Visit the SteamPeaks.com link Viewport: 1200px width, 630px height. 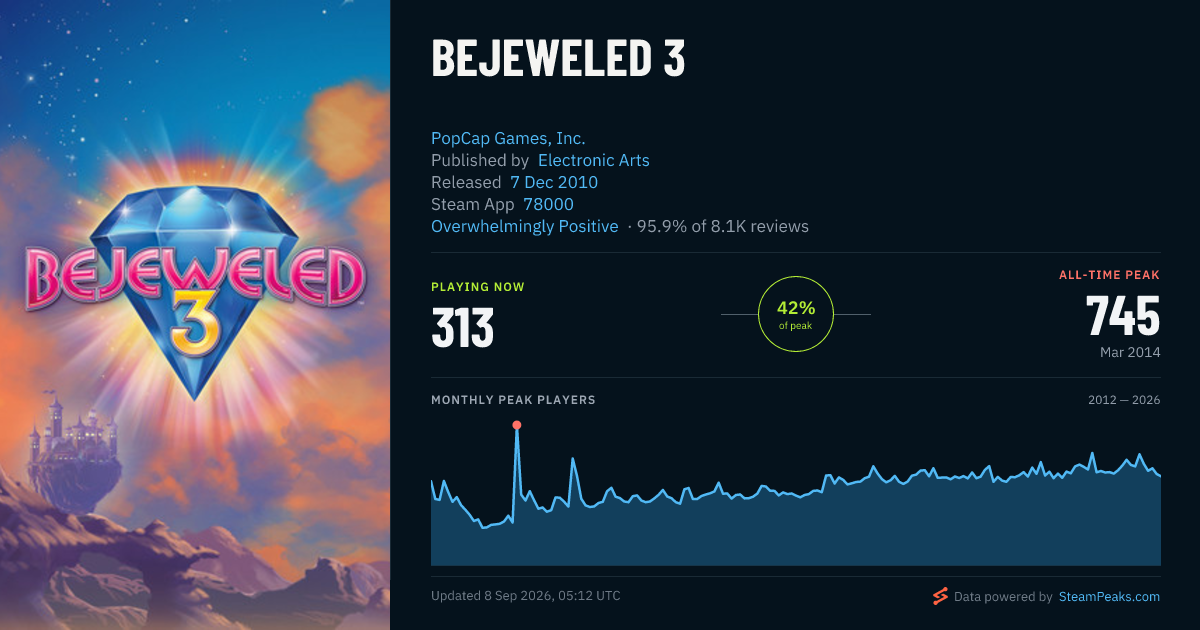1109,597
